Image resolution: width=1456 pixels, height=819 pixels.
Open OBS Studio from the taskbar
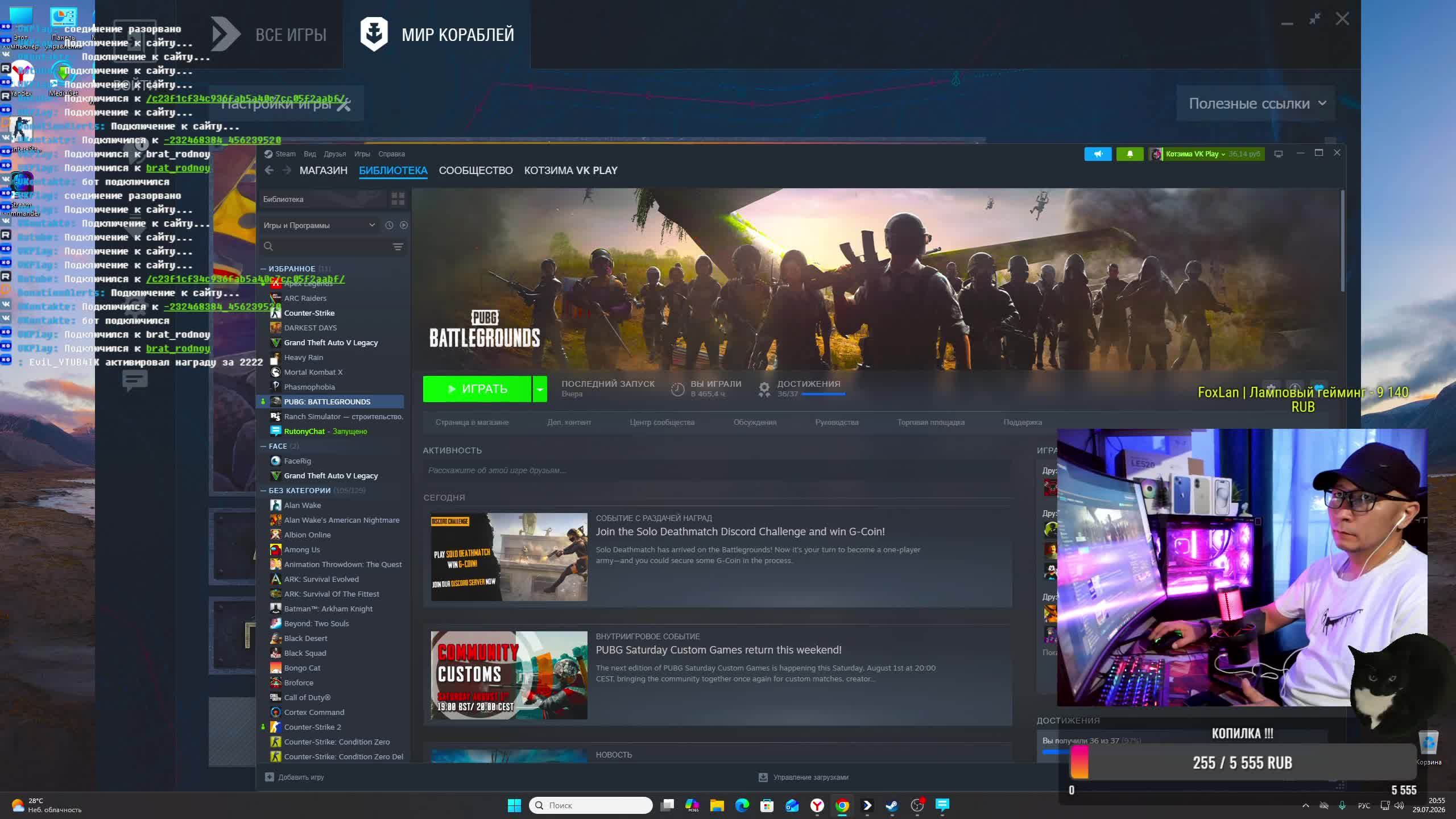coord(917,805)
